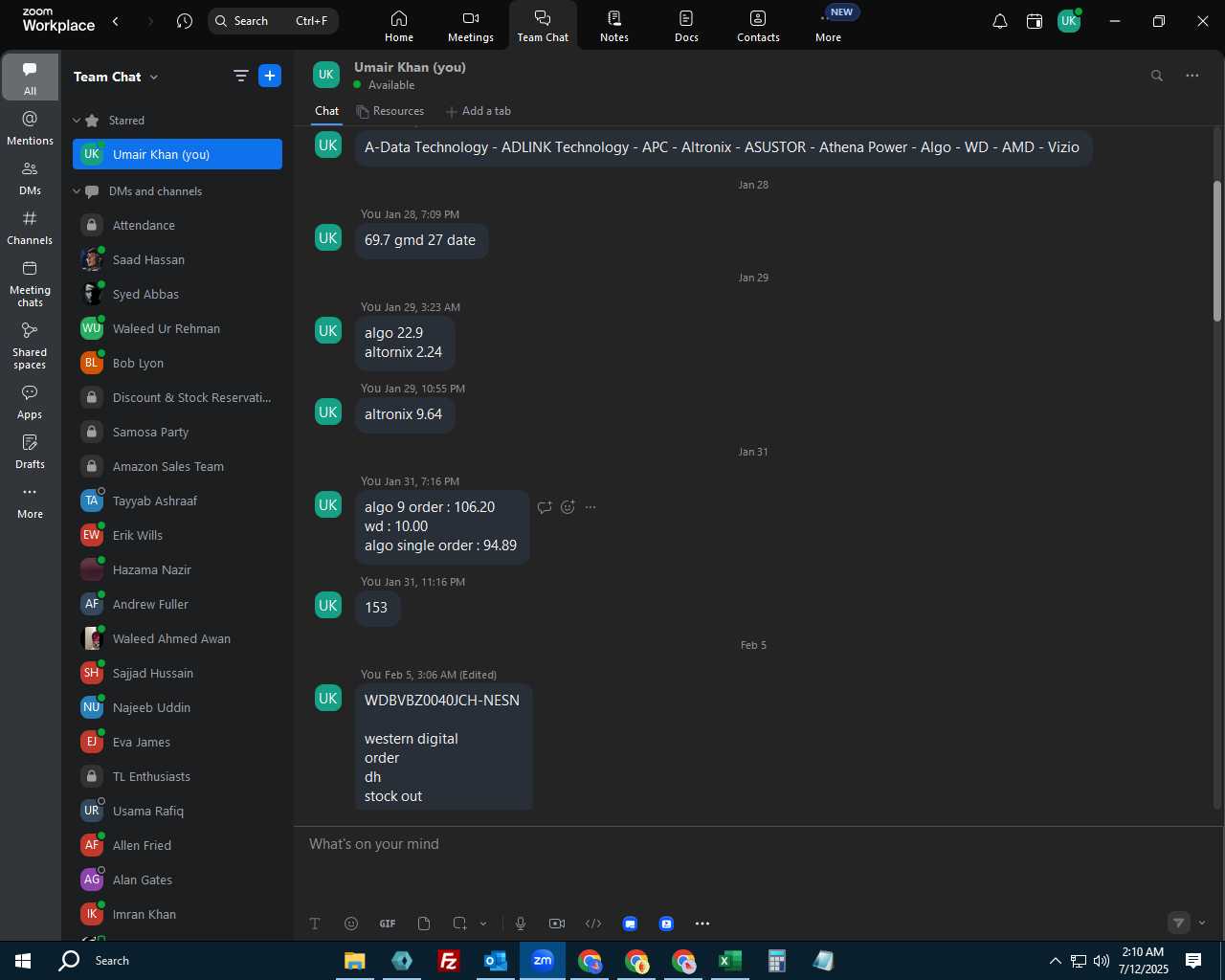The height and width of the screenshot is (980, 1225).
Task: Open the GIF picker
Action: point(388,924)
